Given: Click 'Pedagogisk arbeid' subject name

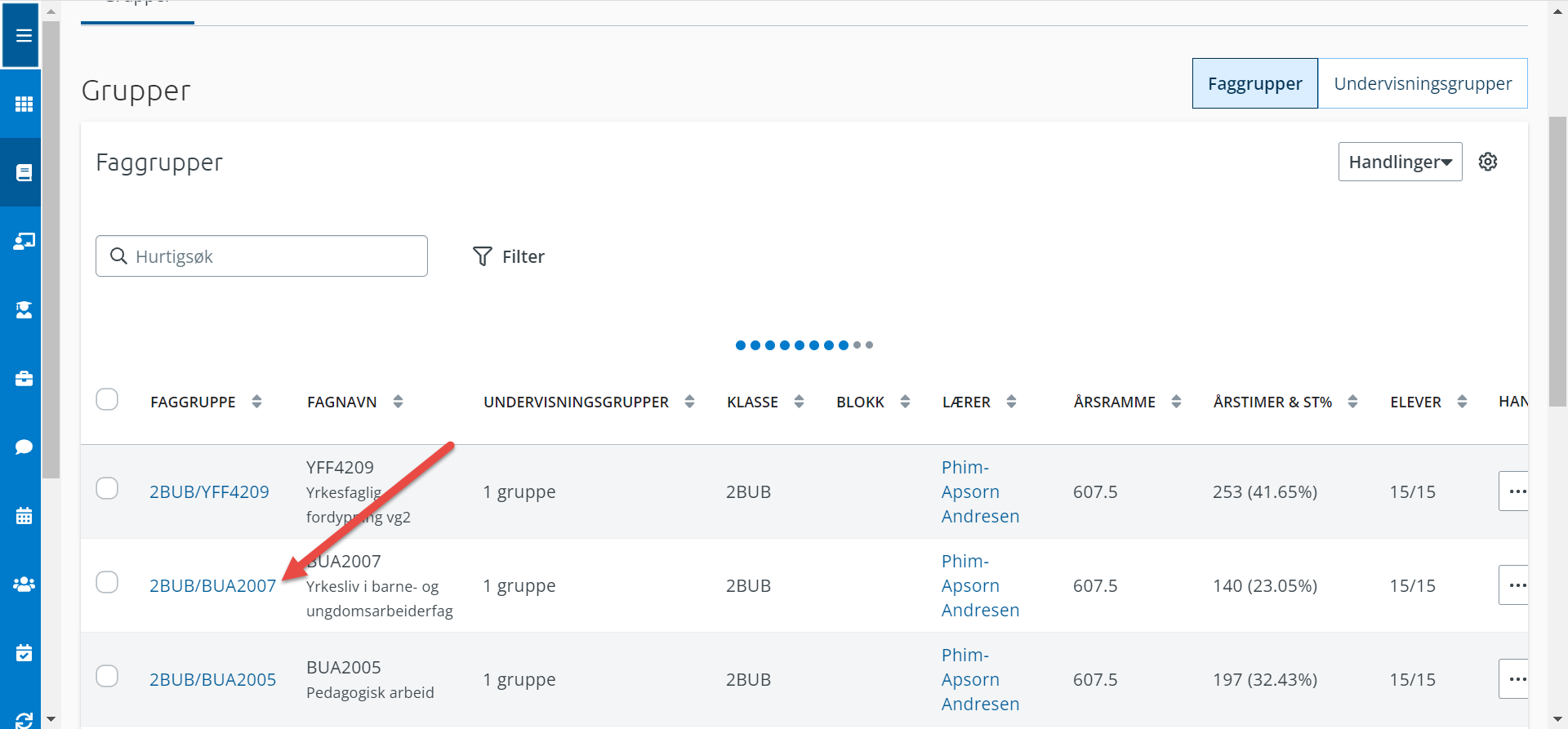Looking at the screenshot, I should coord(370,692).
